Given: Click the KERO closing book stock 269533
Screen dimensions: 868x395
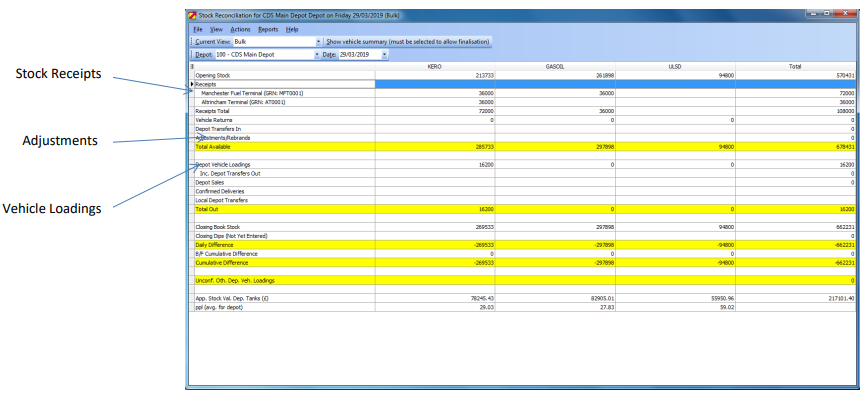Looking at the screenshot, I should [x=484, y=227].
